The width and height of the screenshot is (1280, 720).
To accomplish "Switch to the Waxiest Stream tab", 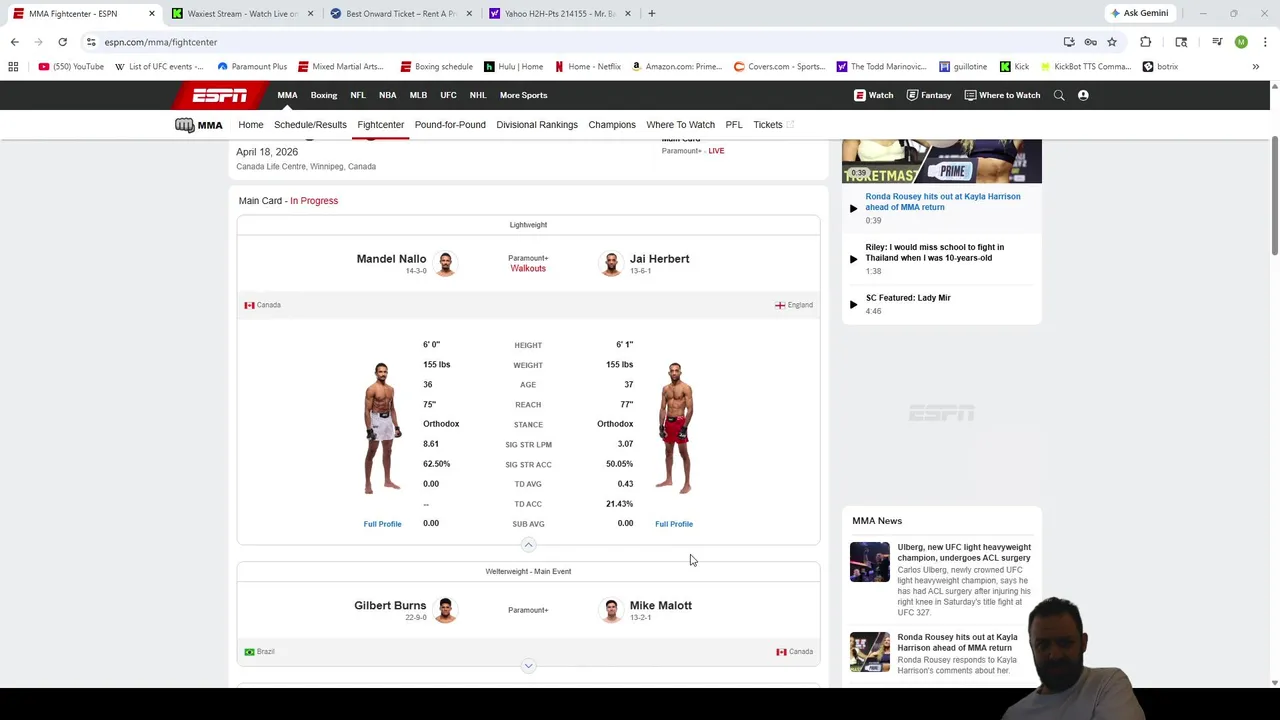I will (242, 13).
